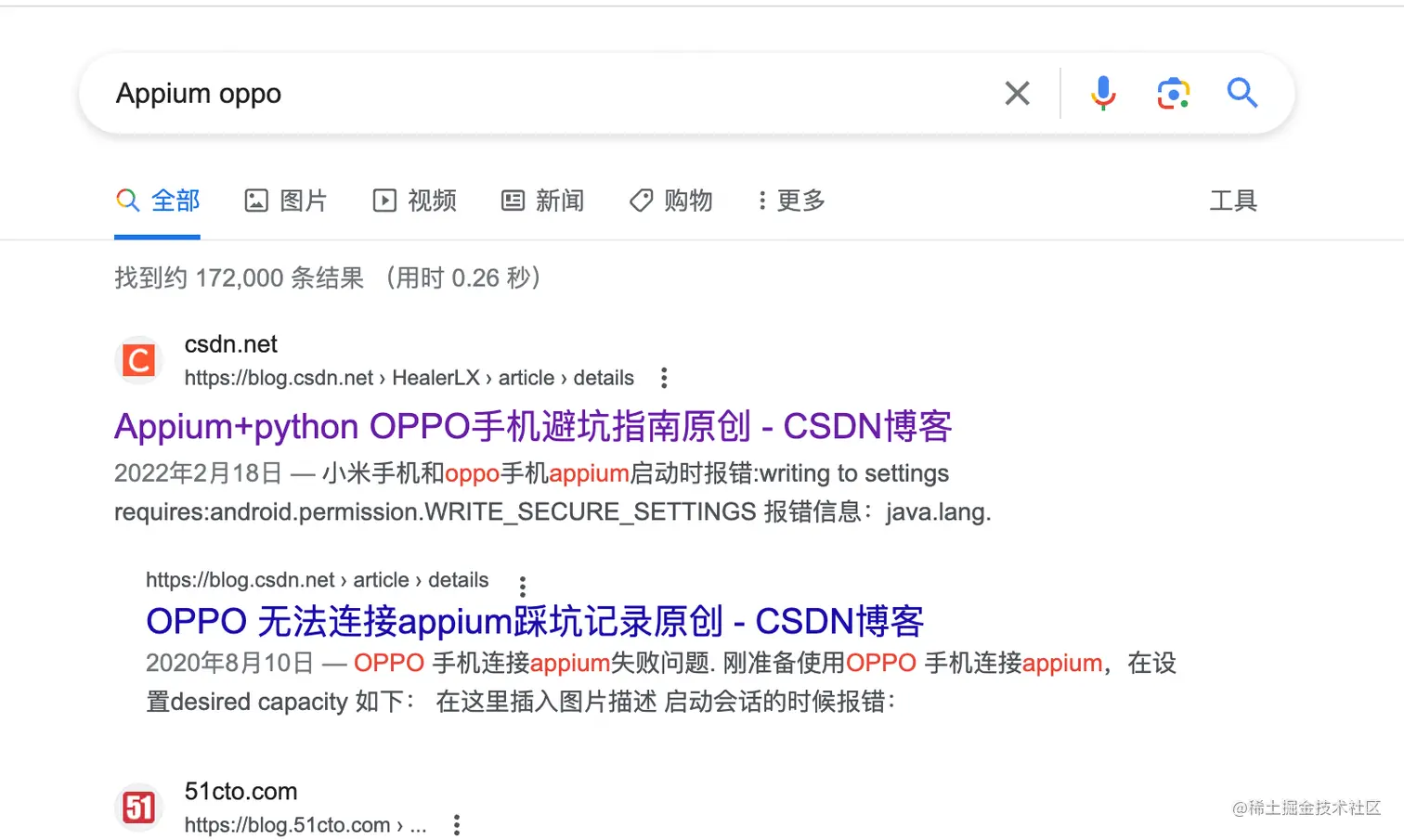Screen dimensions: 1404x840
Task: Open options menu for OPPO 无法连接appium result
Action: coord(523,587)
